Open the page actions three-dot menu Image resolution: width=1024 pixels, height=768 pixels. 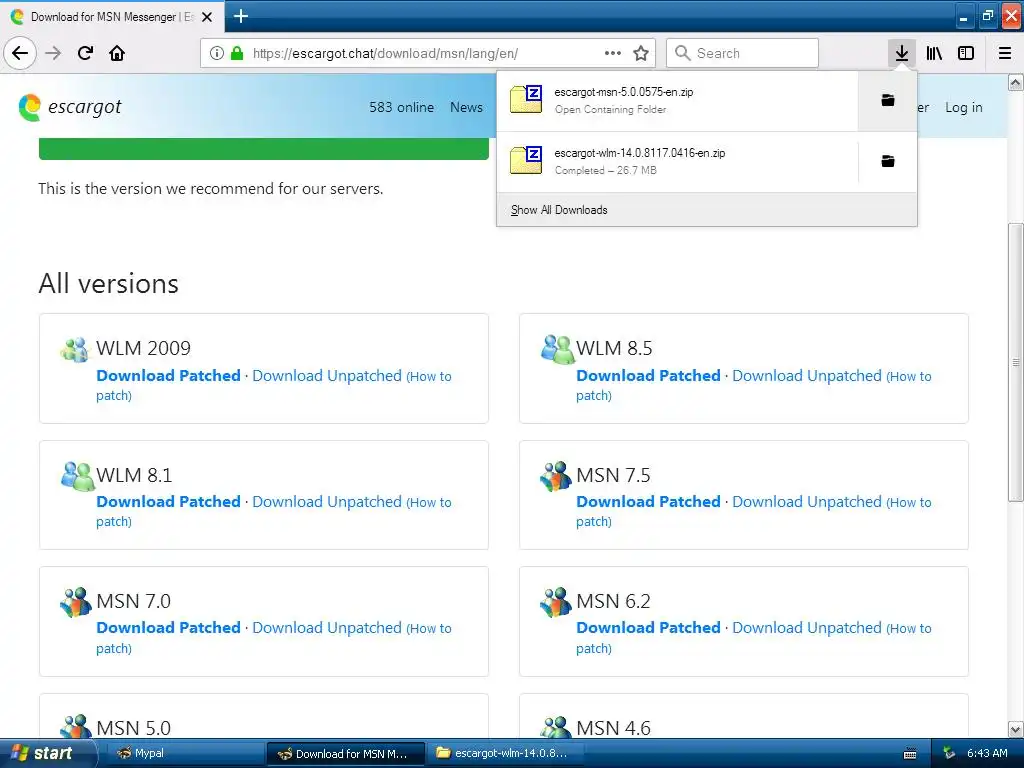coord(613,53)
